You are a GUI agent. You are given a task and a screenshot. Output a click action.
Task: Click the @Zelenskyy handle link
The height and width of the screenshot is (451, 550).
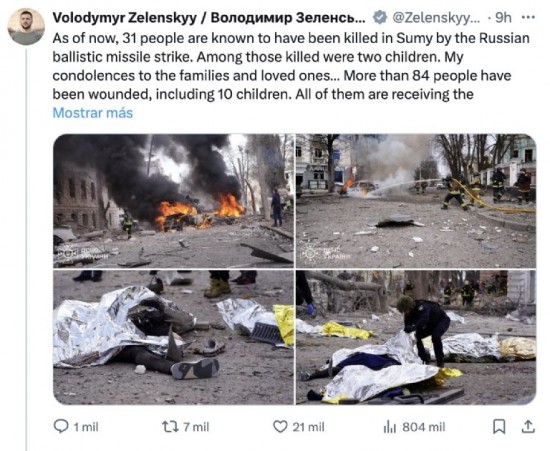click(436, 18)
